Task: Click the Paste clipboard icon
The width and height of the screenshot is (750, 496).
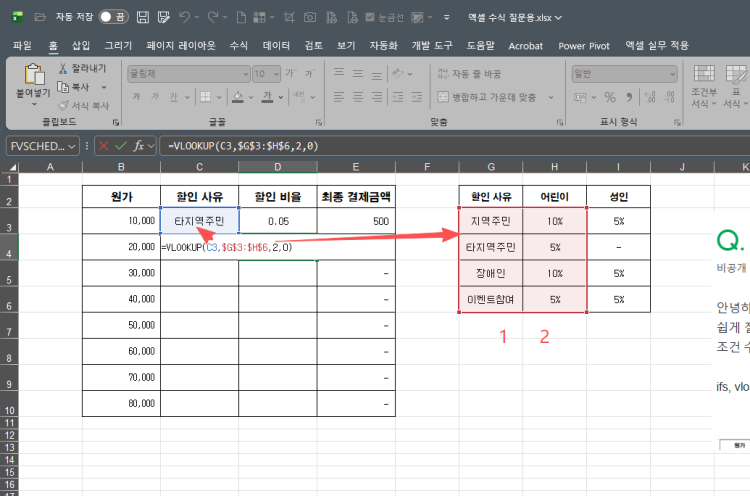Action: coord(34,75)
